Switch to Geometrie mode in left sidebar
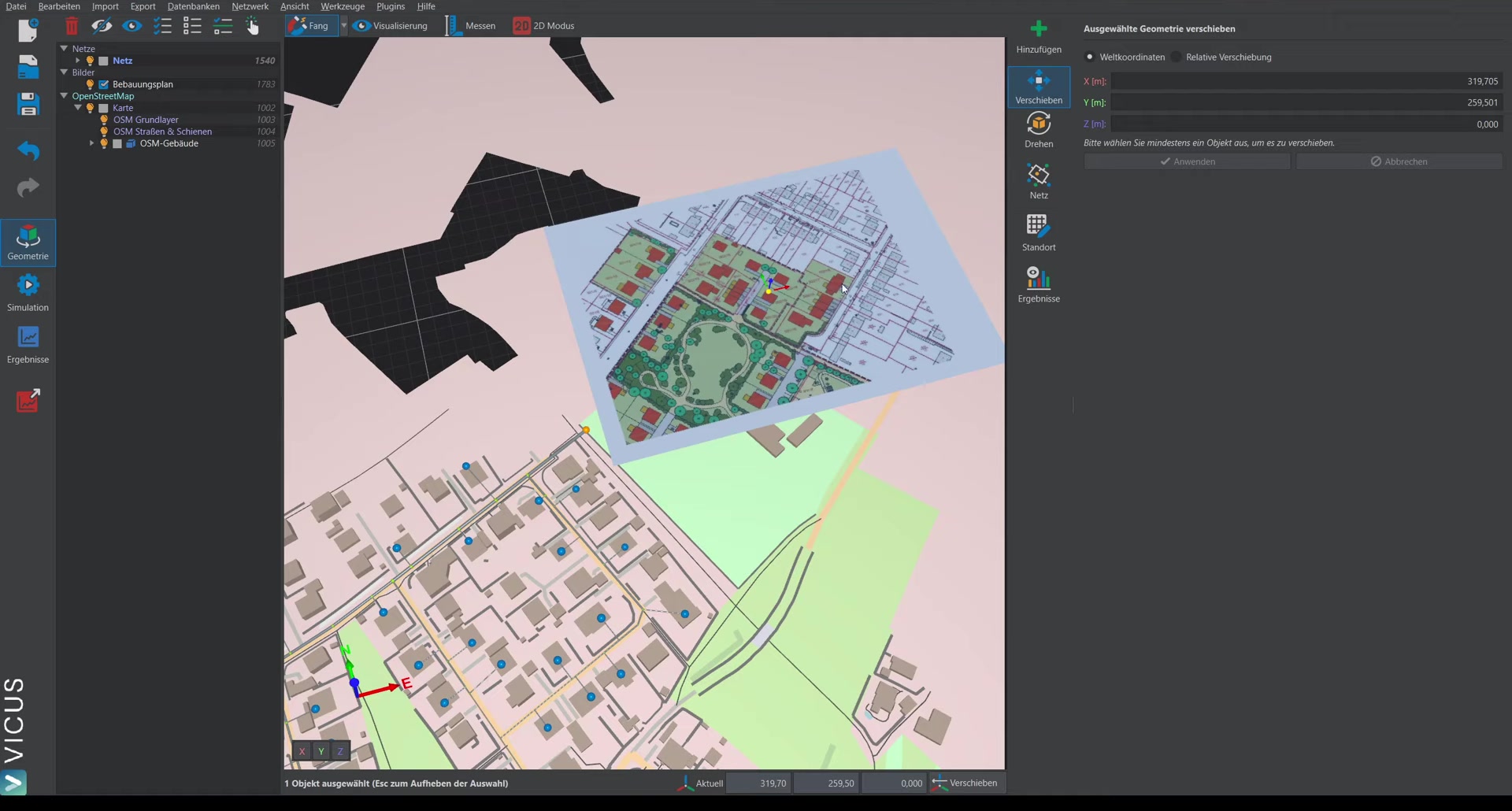This screenshot has width=1512, height=811. [x=28, y=242]
